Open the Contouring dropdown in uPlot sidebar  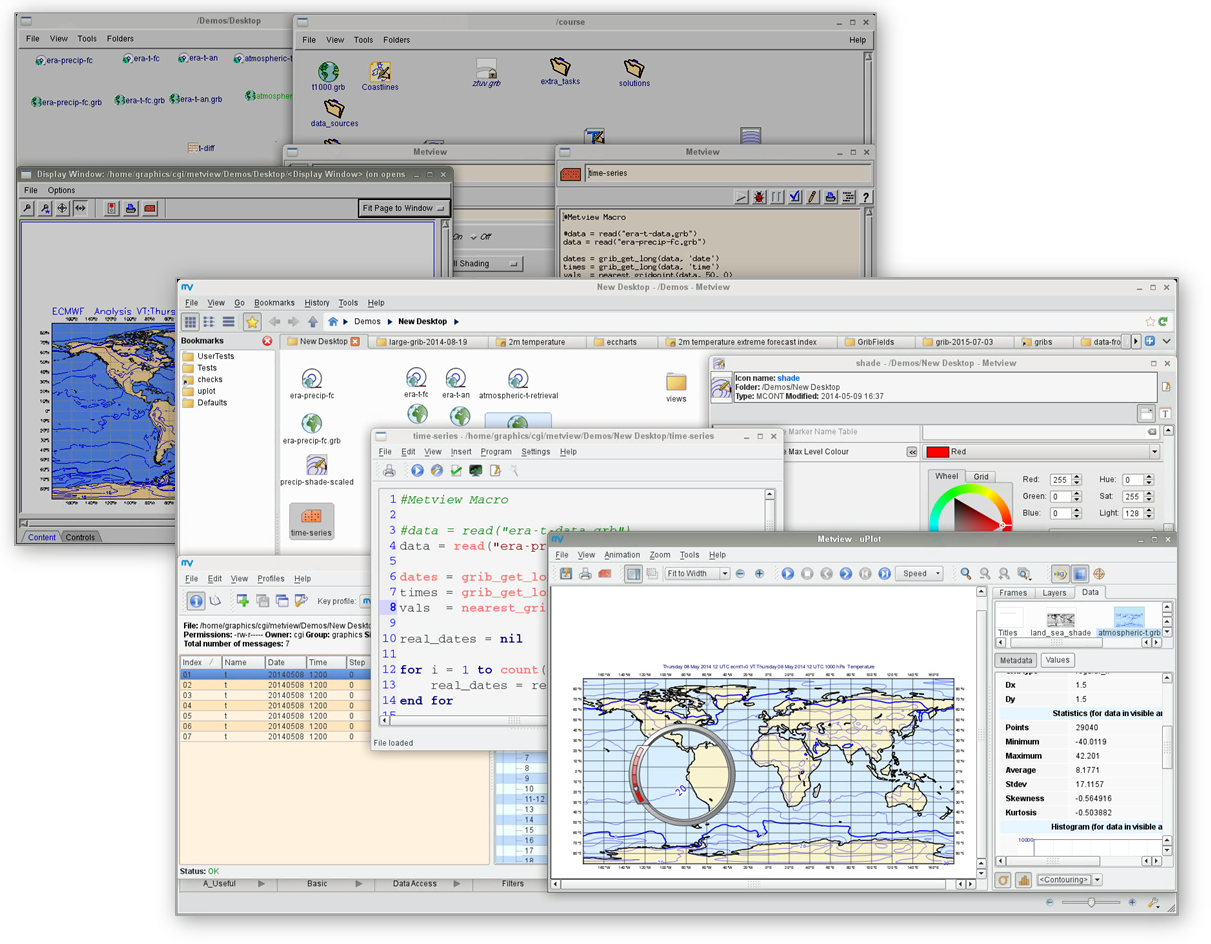tap(1069, 880)
